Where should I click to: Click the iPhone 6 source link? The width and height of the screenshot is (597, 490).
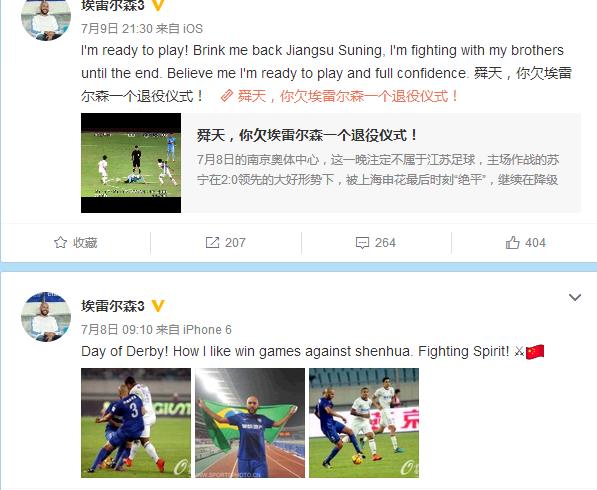(x=207, y=329)
